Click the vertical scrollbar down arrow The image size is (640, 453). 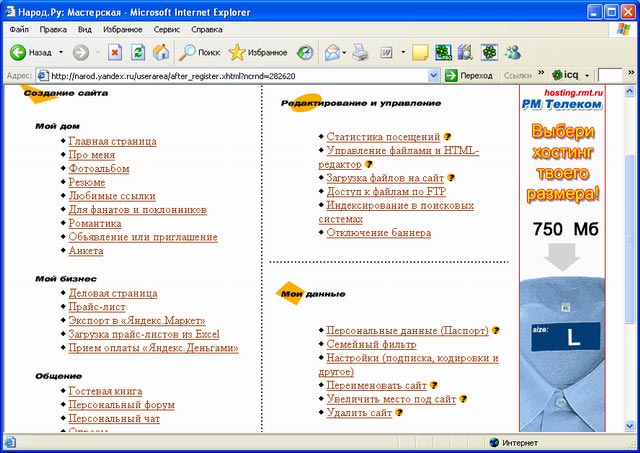pos(630,426)
